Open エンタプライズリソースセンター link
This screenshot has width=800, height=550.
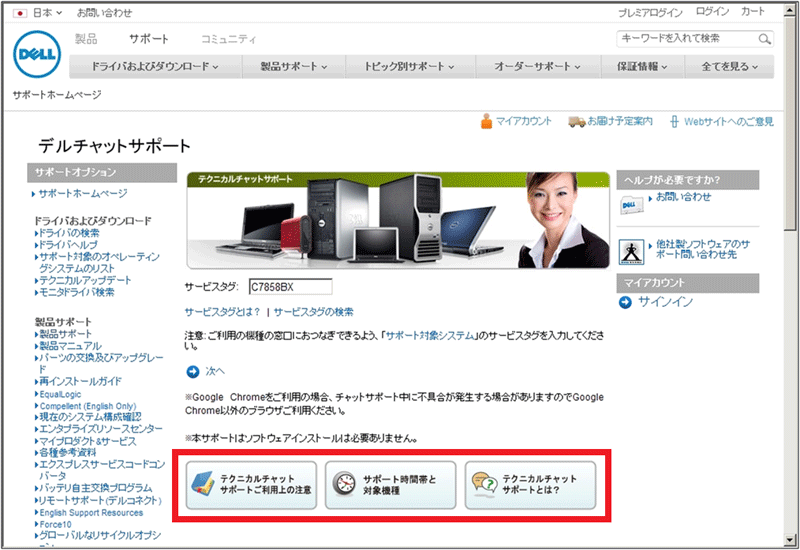pos(101,429)
